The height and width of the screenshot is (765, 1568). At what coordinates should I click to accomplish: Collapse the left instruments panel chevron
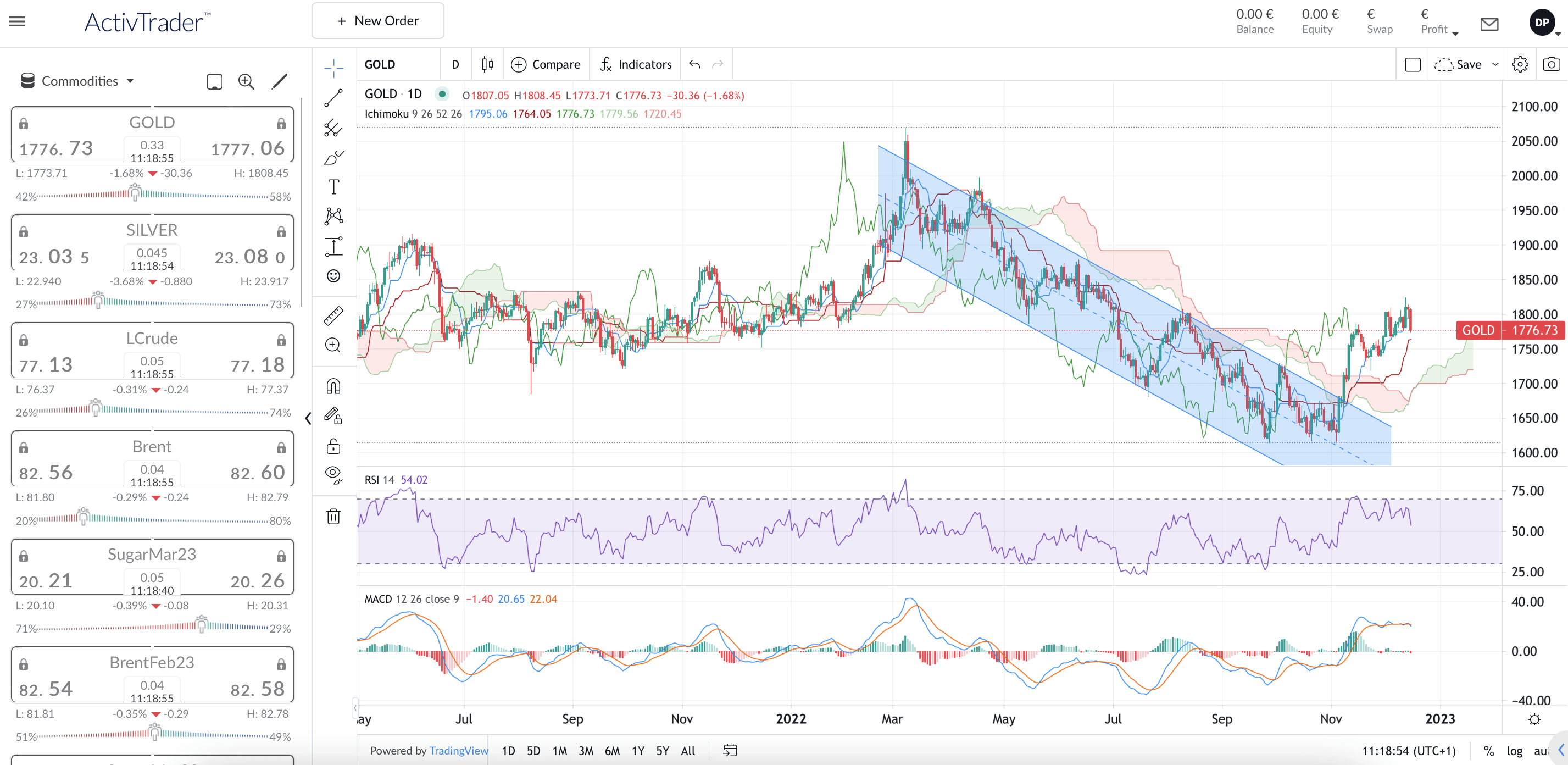point(308,418)
